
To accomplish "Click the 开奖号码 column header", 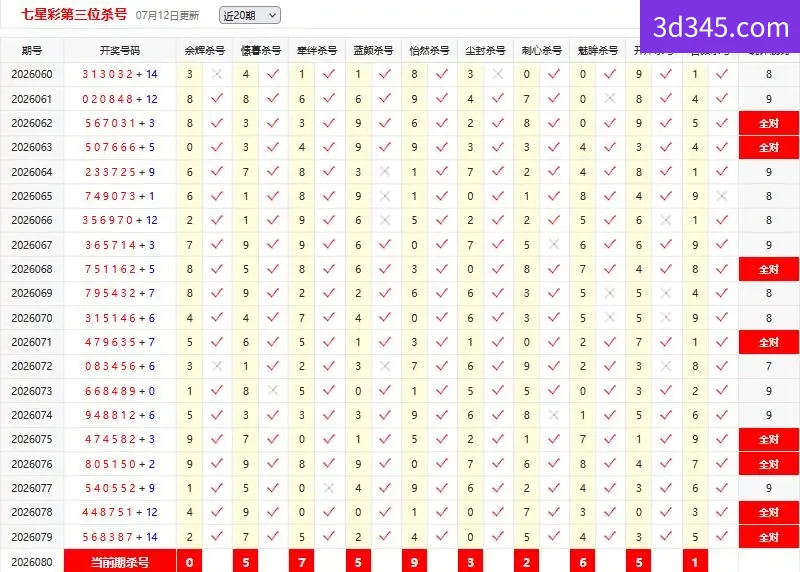I will point(120,51).
